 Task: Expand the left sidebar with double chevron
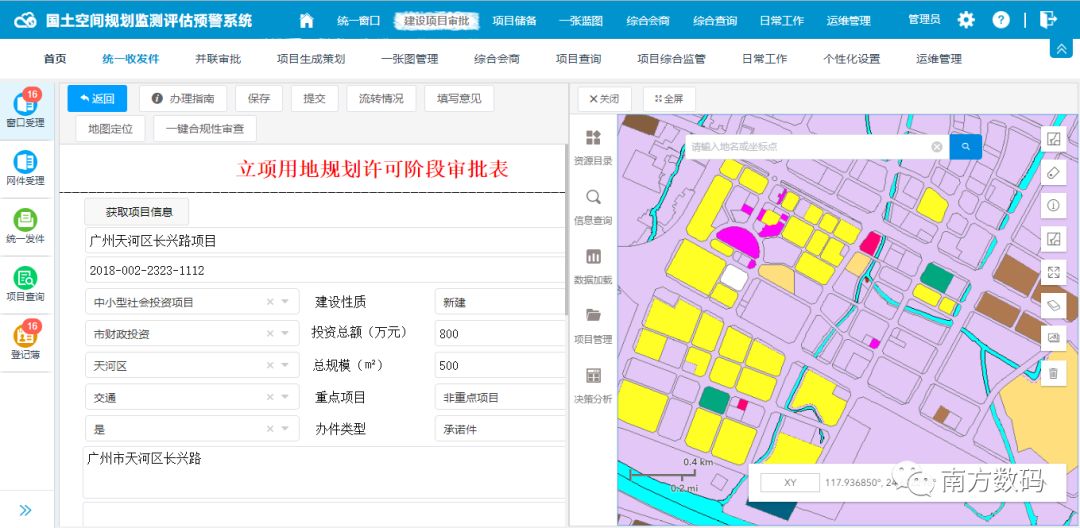[26, 510]
